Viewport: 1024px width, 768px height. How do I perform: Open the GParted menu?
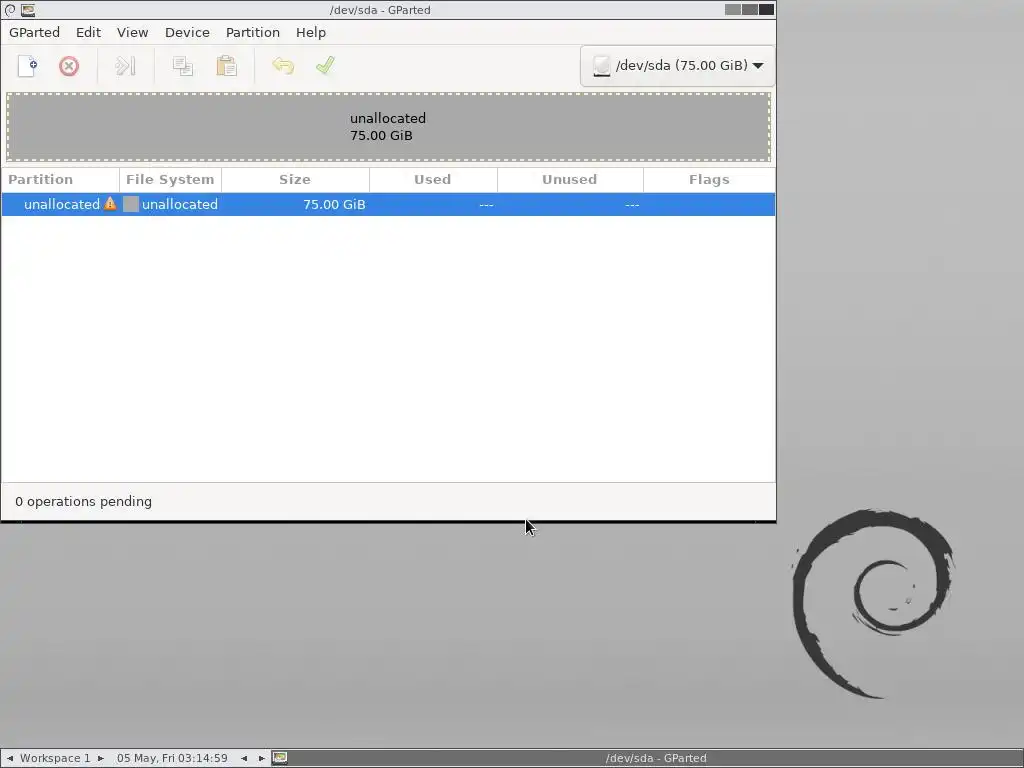point(35,32)
